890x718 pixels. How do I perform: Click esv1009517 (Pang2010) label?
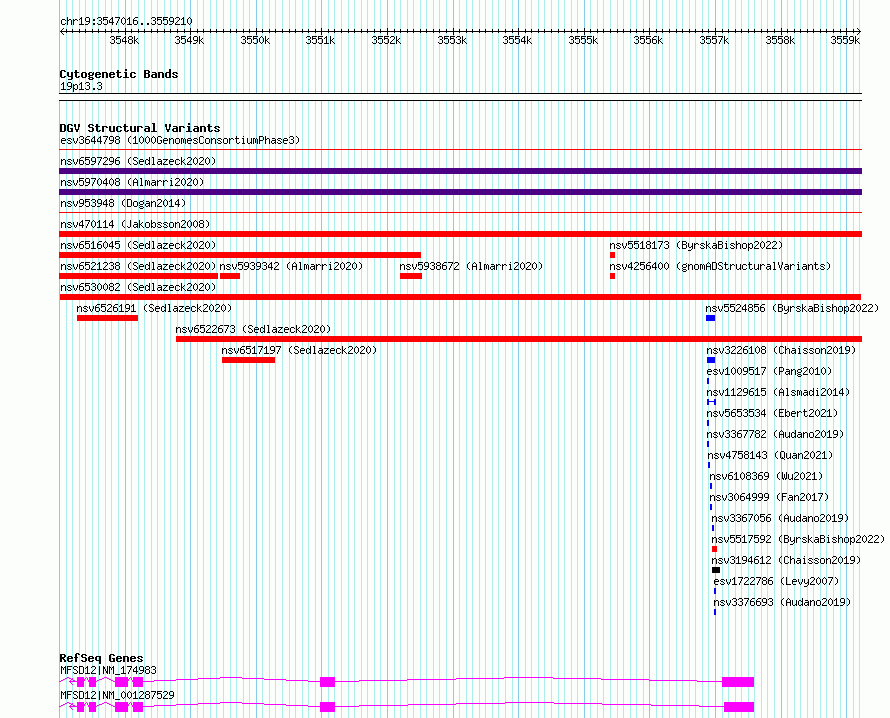coord(769,371)
